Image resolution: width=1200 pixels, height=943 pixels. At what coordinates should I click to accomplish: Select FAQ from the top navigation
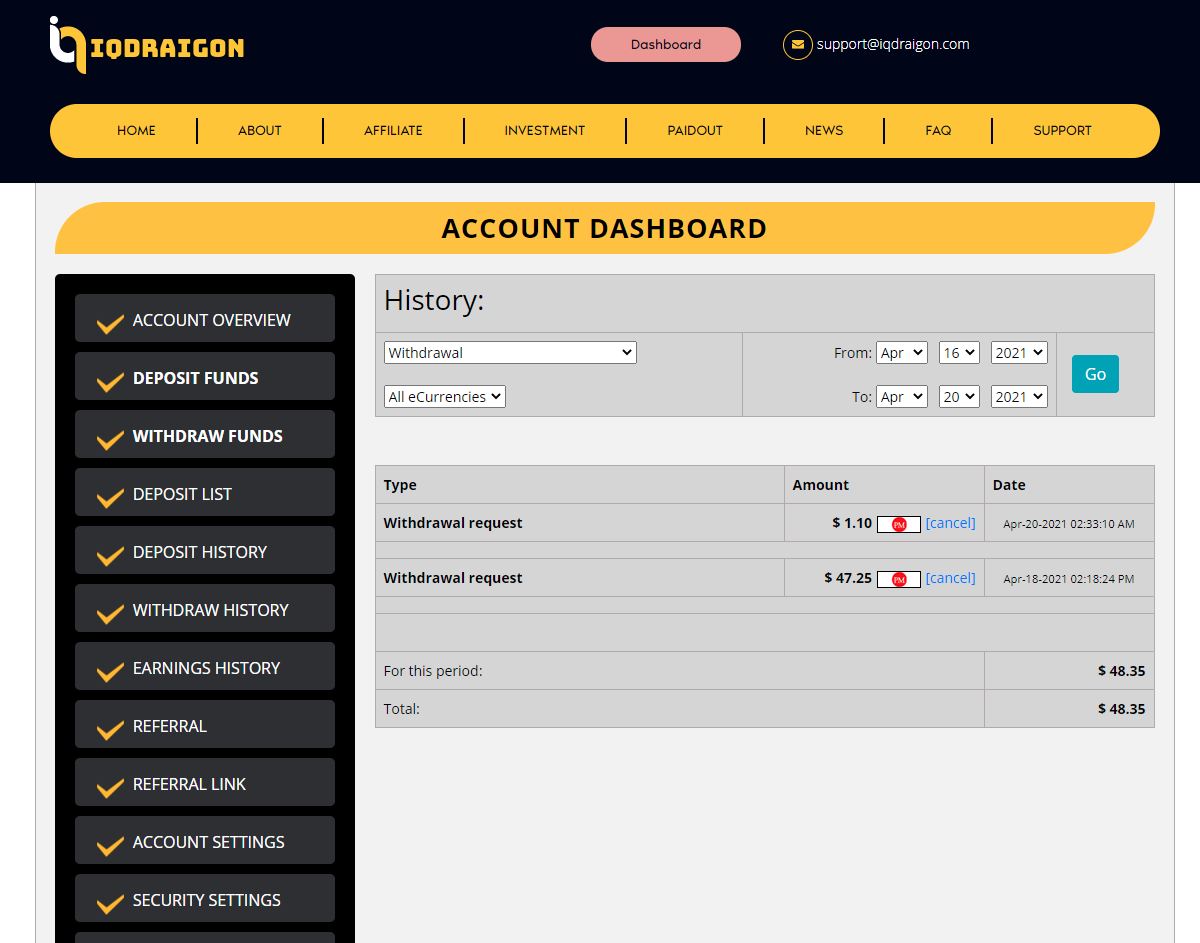tap(938, 131)
